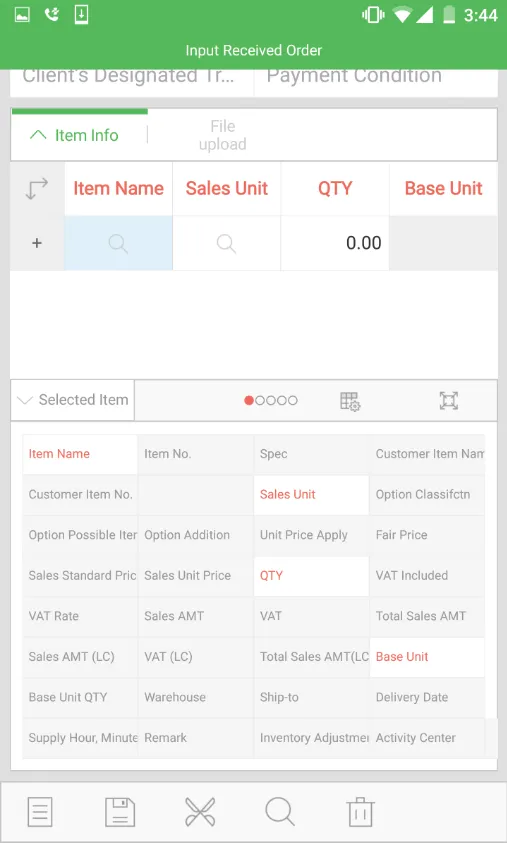Select the Spec cell
507x843 pixels.
[x=311, y=454]
